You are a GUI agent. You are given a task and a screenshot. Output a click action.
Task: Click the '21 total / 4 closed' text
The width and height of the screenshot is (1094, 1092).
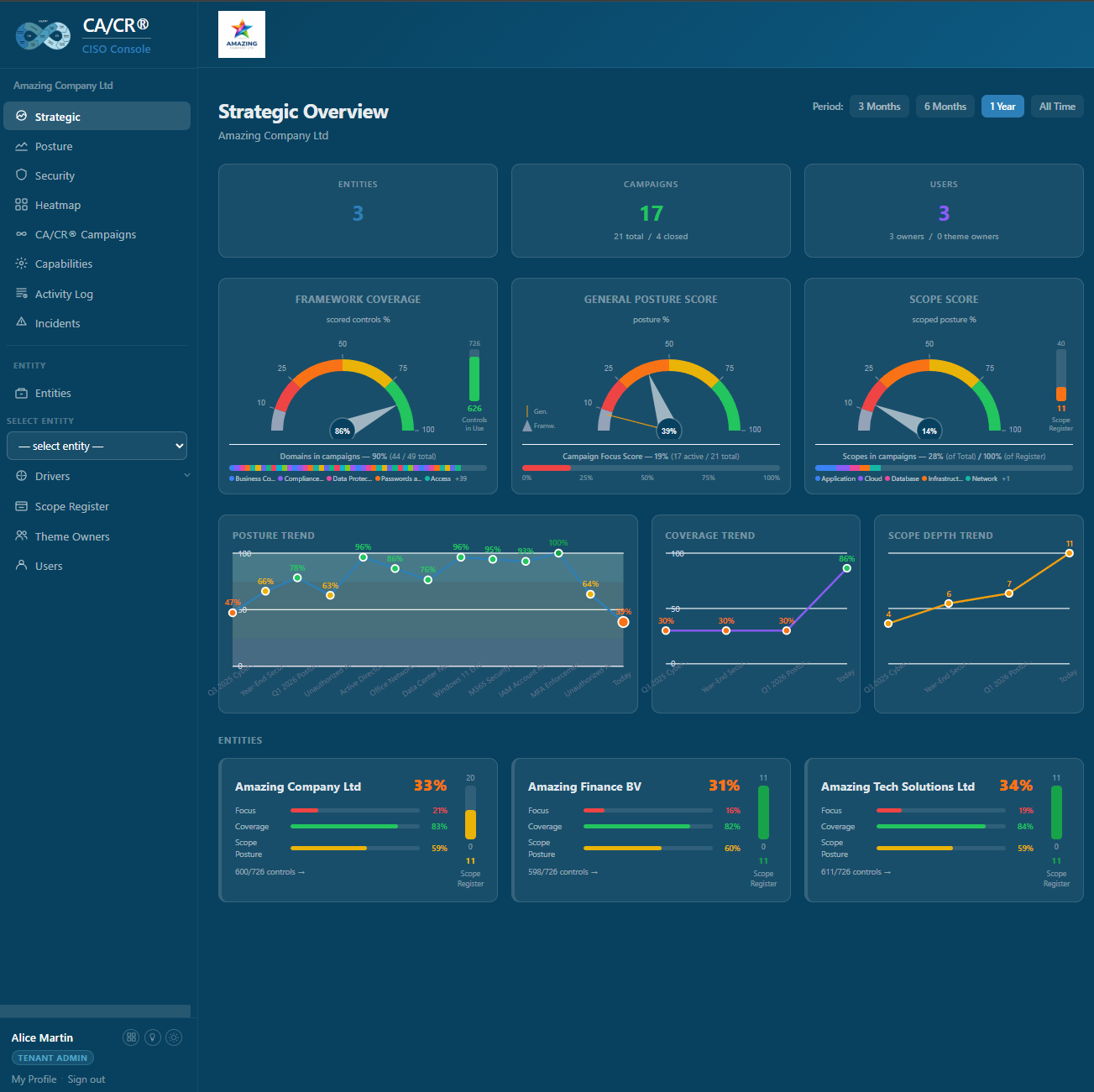(x=651, y=237)
